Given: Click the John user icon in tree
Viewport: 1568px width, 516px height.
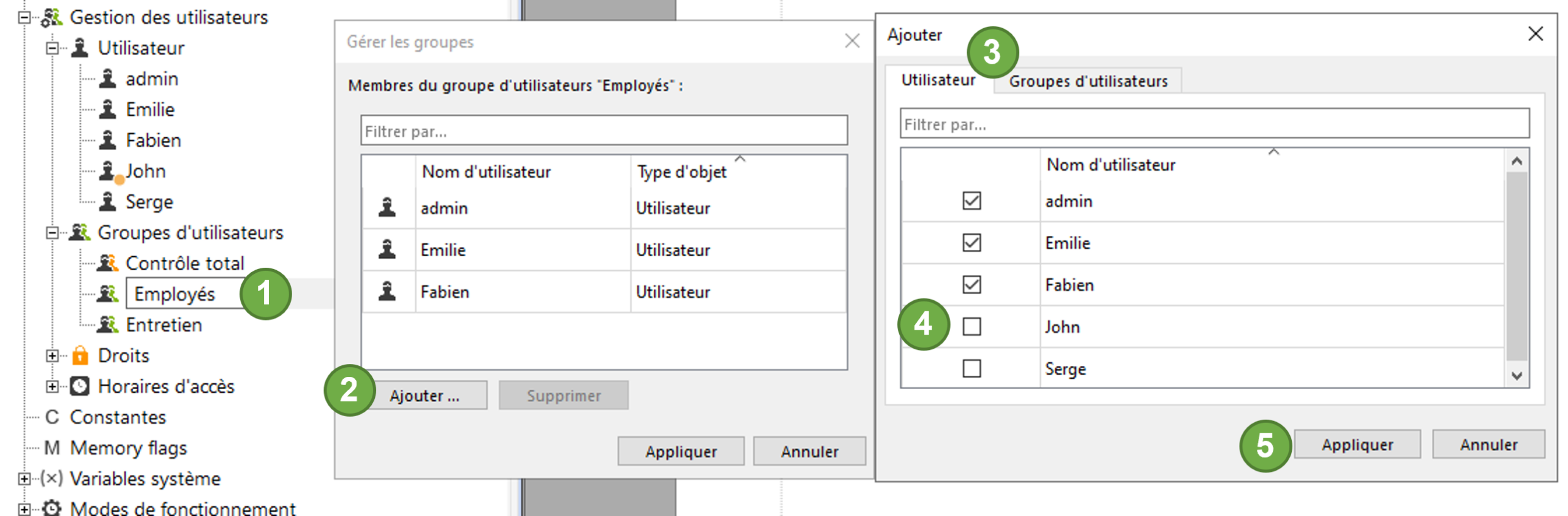Looking at the screenshot, I should pos(108,171).
